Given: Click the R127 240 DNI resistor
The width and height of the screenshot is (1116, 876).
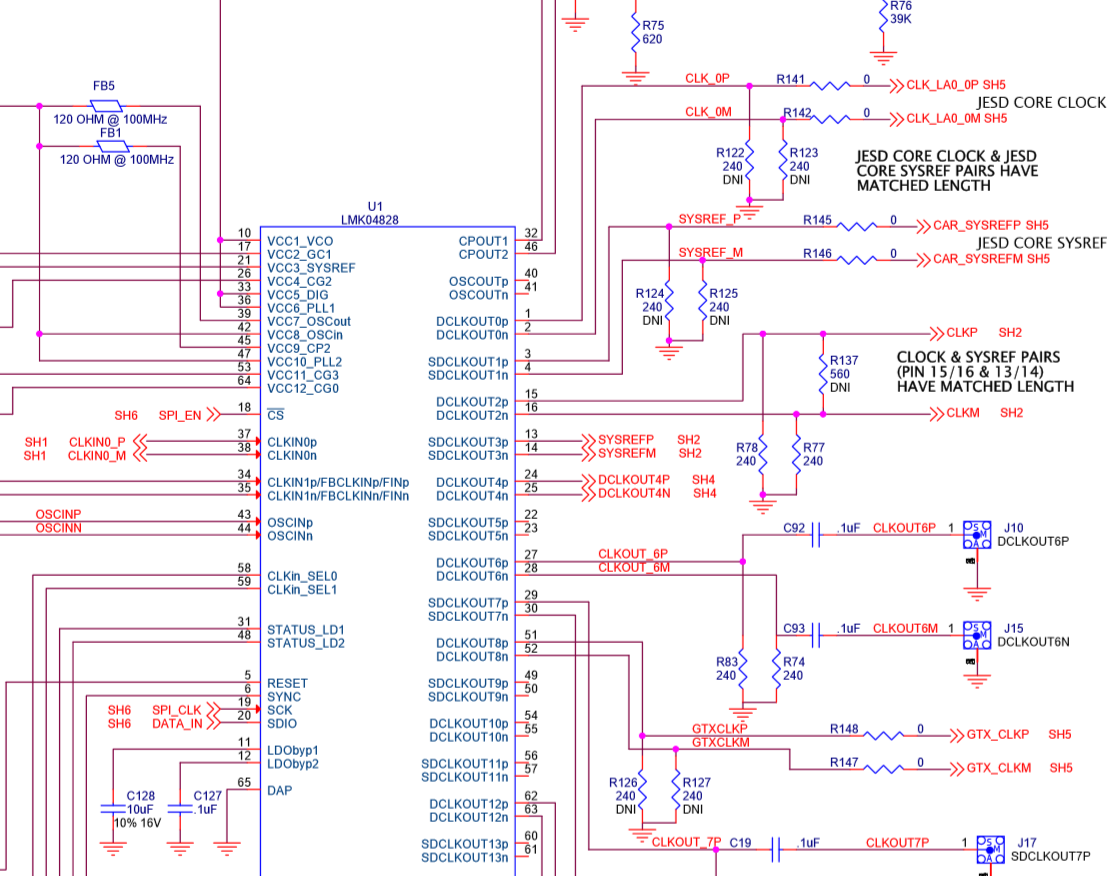Looking at the screenshot, I should pyautogui.click(x=675, y=788).
